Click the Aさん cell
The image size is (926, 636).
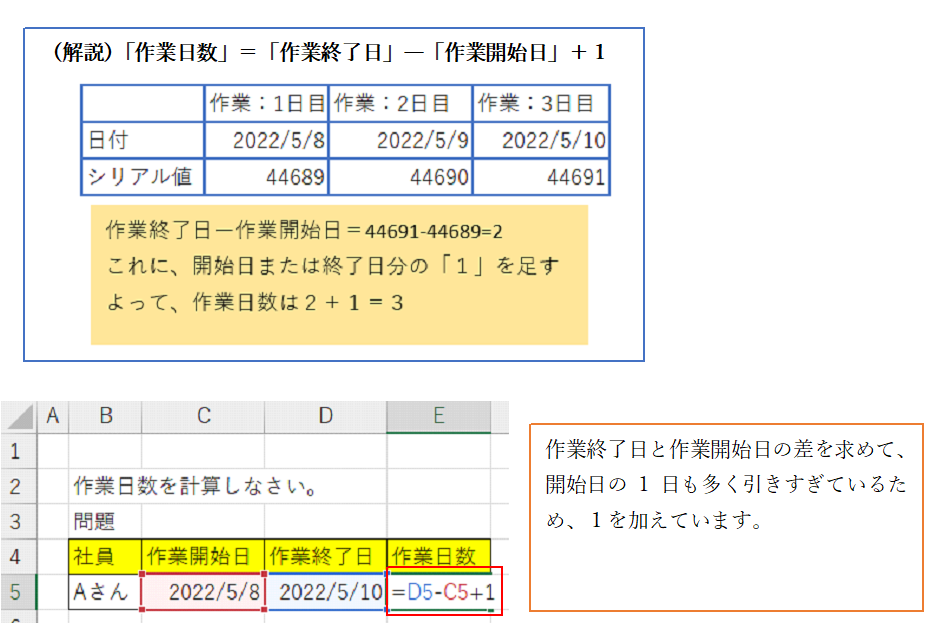pos(105,591)
